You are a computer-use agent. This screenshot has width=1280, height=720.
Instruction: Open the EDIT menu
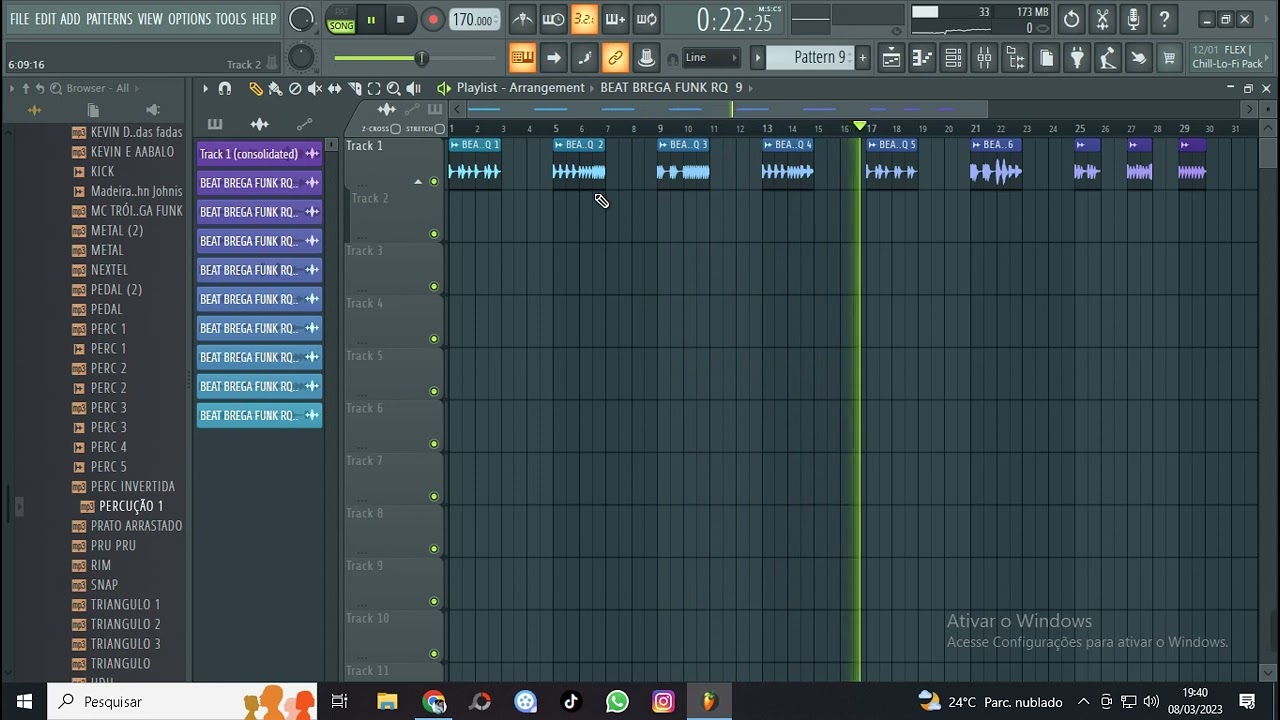(x=45, y=19)
